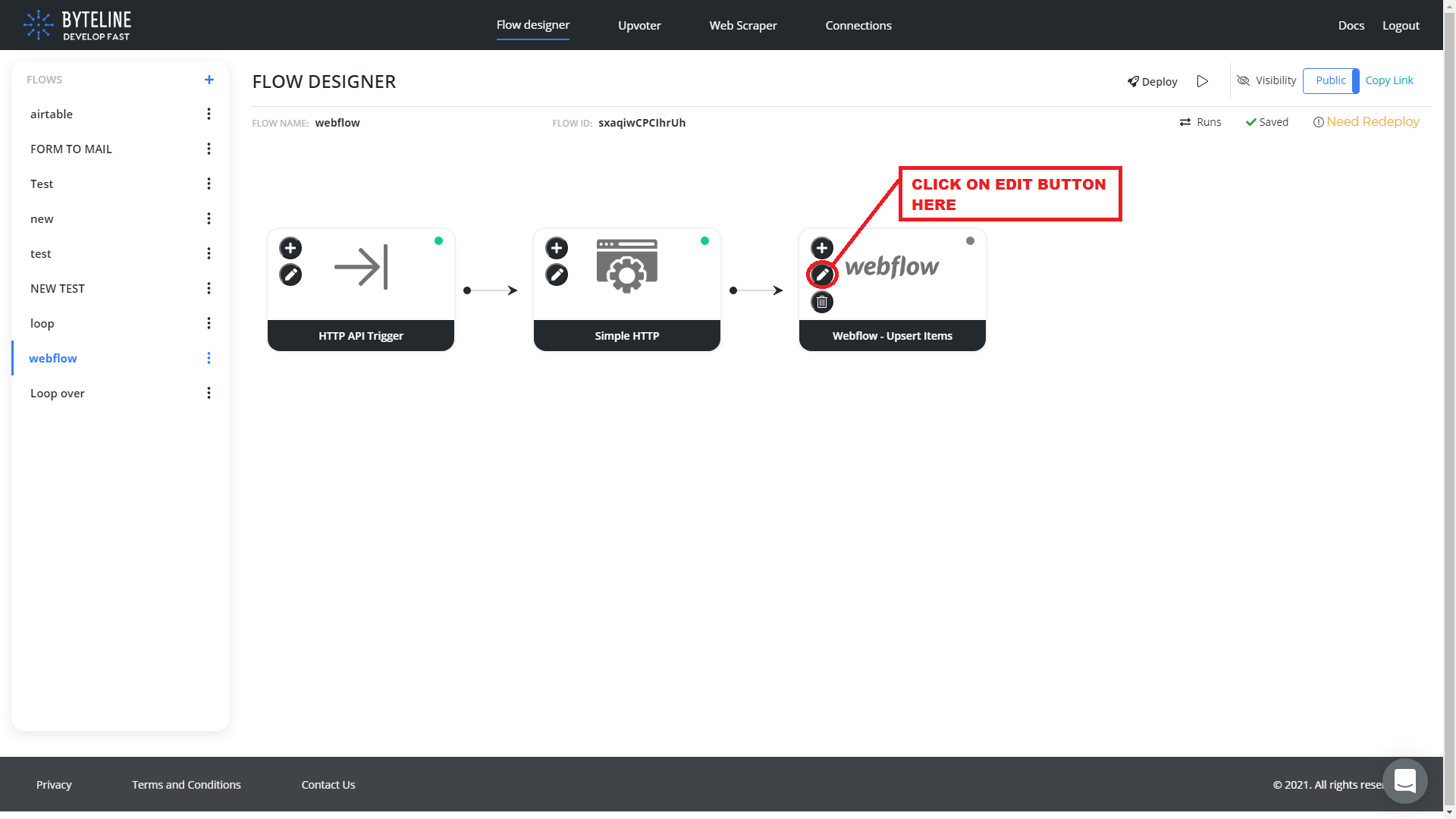
Task: Open options menu for webflow flow
Action: 209,358
